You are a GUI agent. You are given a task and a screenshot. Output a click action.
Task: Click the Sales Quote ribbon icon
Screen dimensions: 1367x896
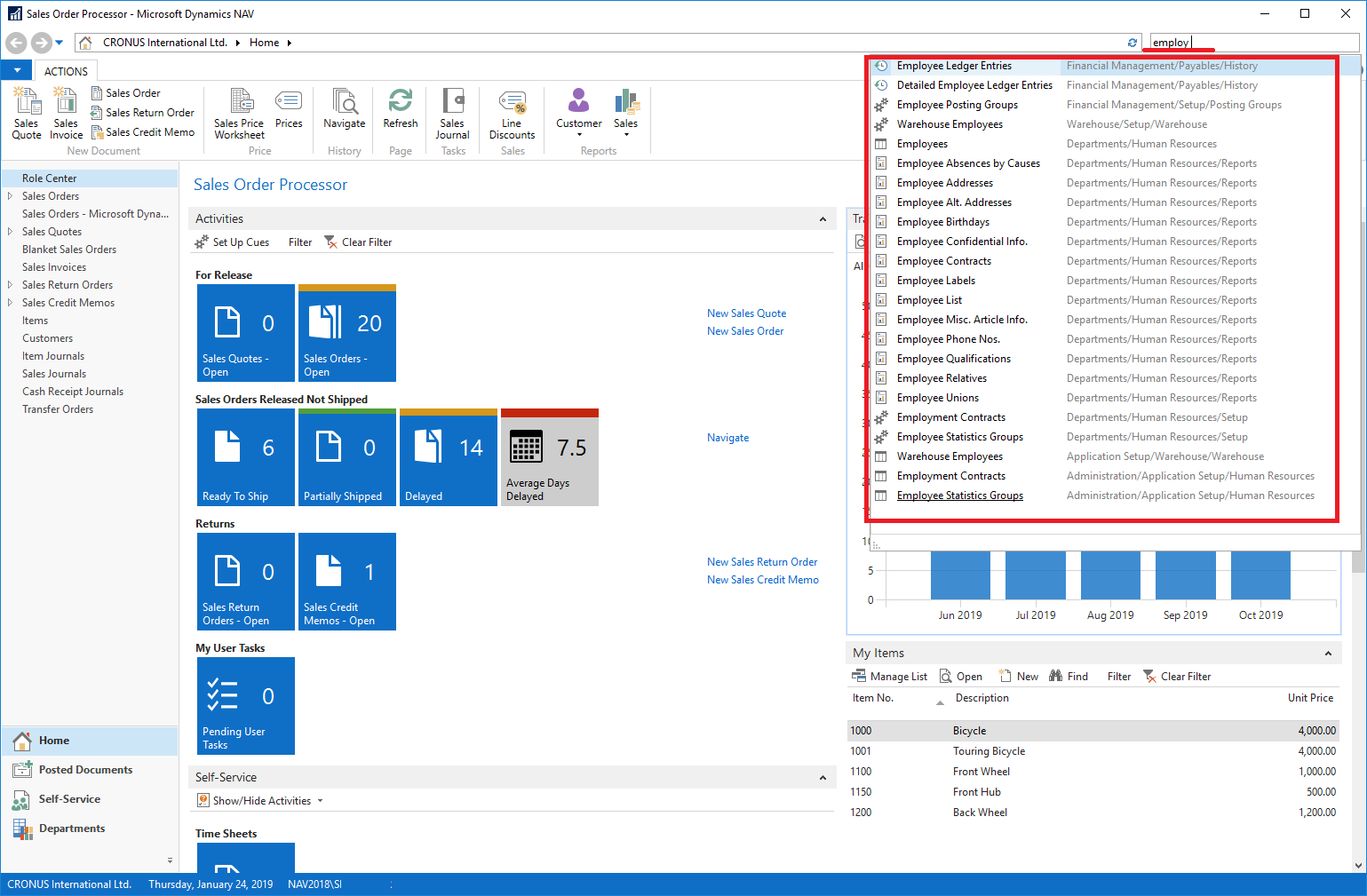coord(27,114)
